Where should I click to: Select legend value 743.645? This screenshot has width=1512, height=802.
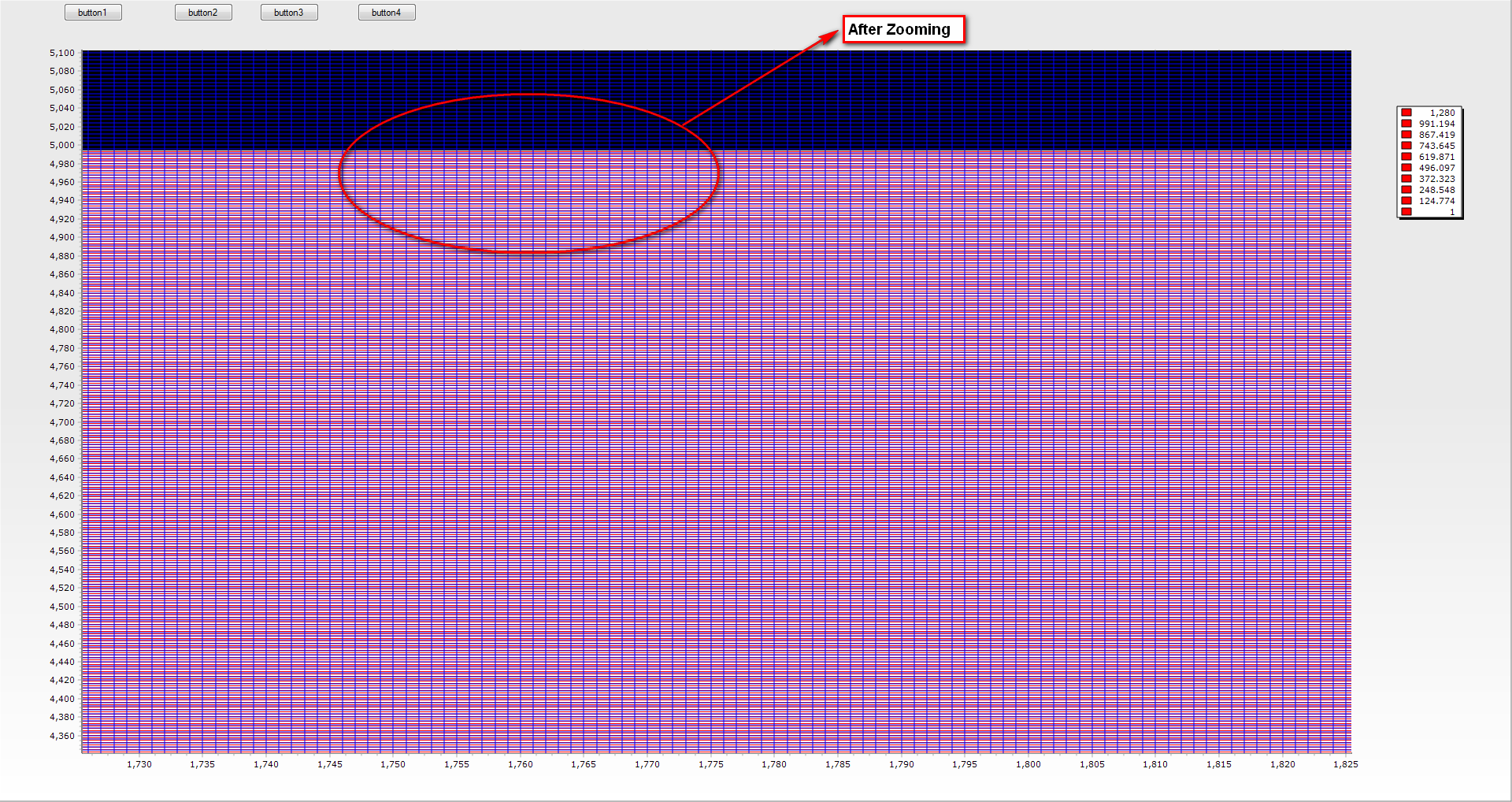point(1437,146)
